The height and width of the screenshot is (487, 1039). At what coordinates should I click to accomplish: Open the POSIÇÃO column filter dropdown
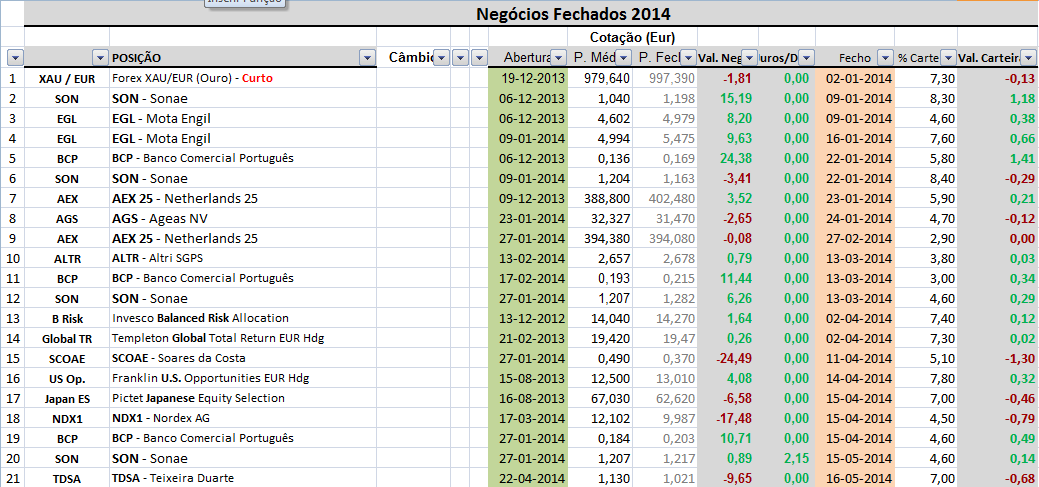(x=368, y=58)
